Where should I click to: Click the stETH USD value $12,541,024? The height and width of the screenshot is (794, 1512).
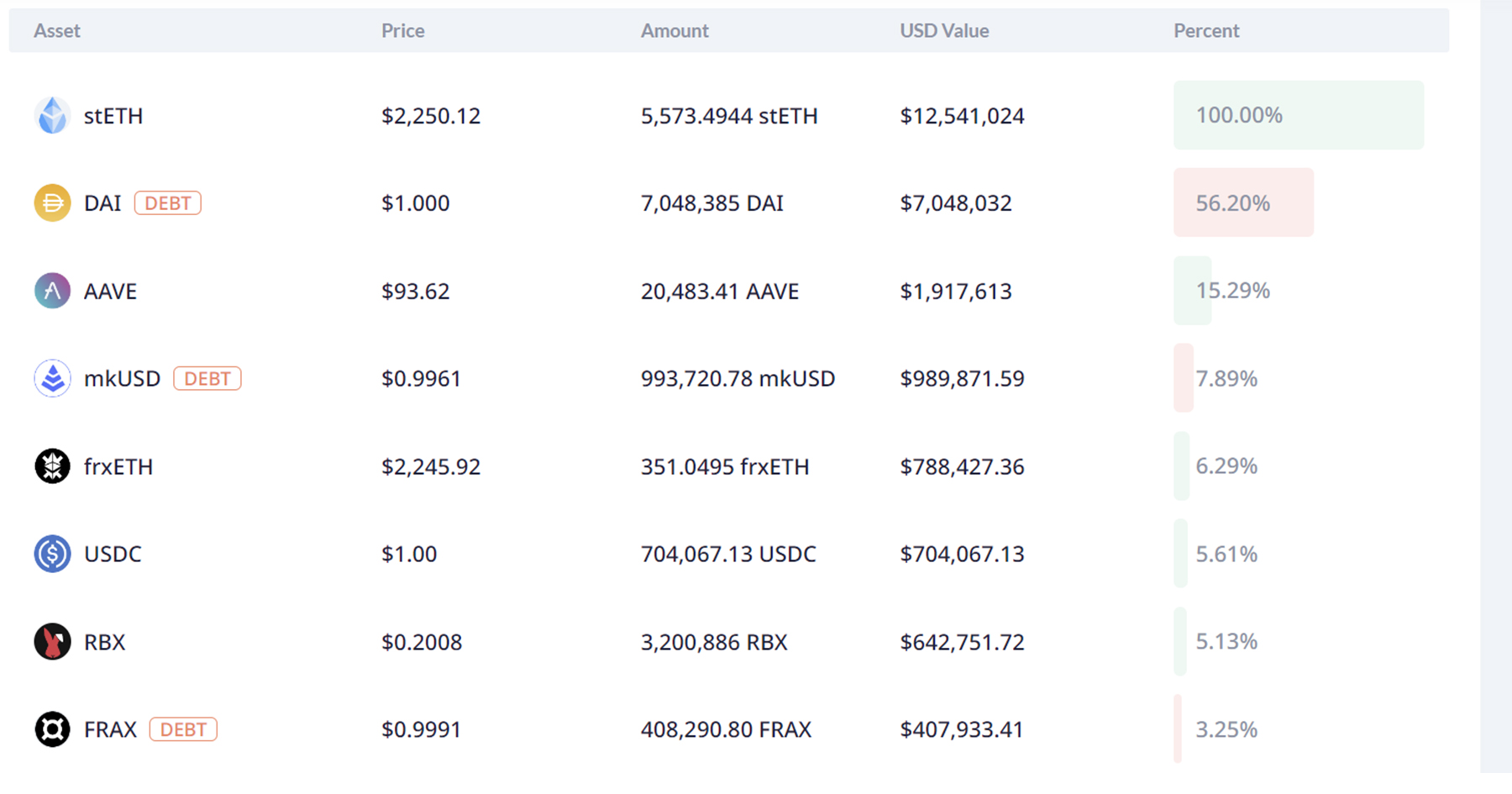[962, 116]
